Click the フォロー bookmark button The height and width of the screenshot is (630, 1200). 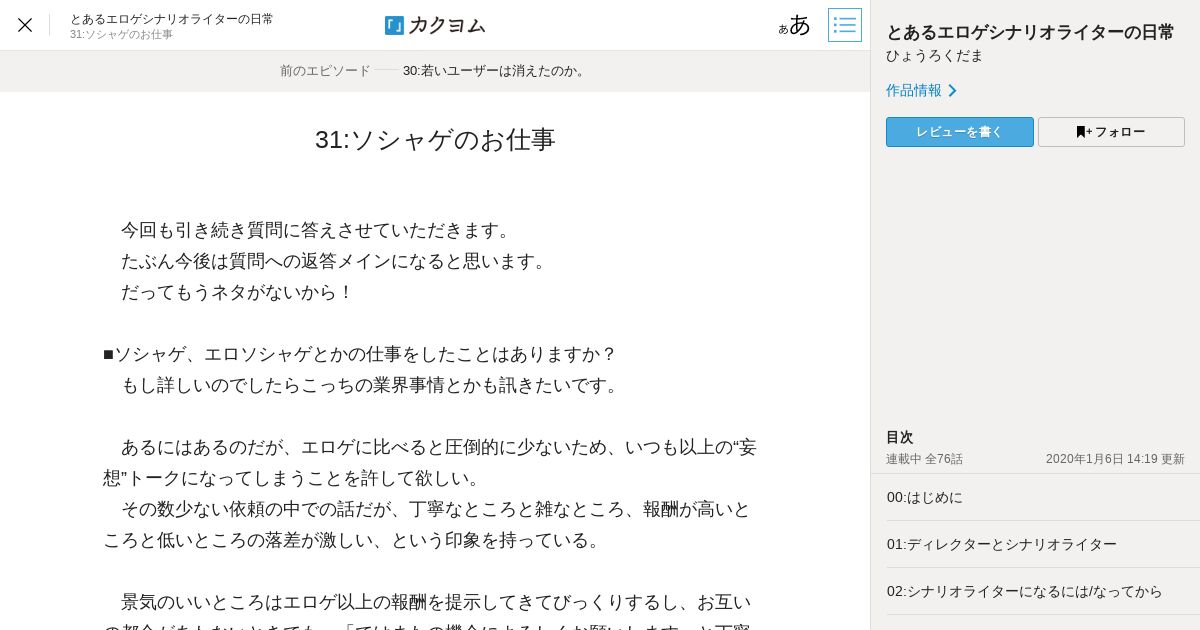click(1111, 132)
